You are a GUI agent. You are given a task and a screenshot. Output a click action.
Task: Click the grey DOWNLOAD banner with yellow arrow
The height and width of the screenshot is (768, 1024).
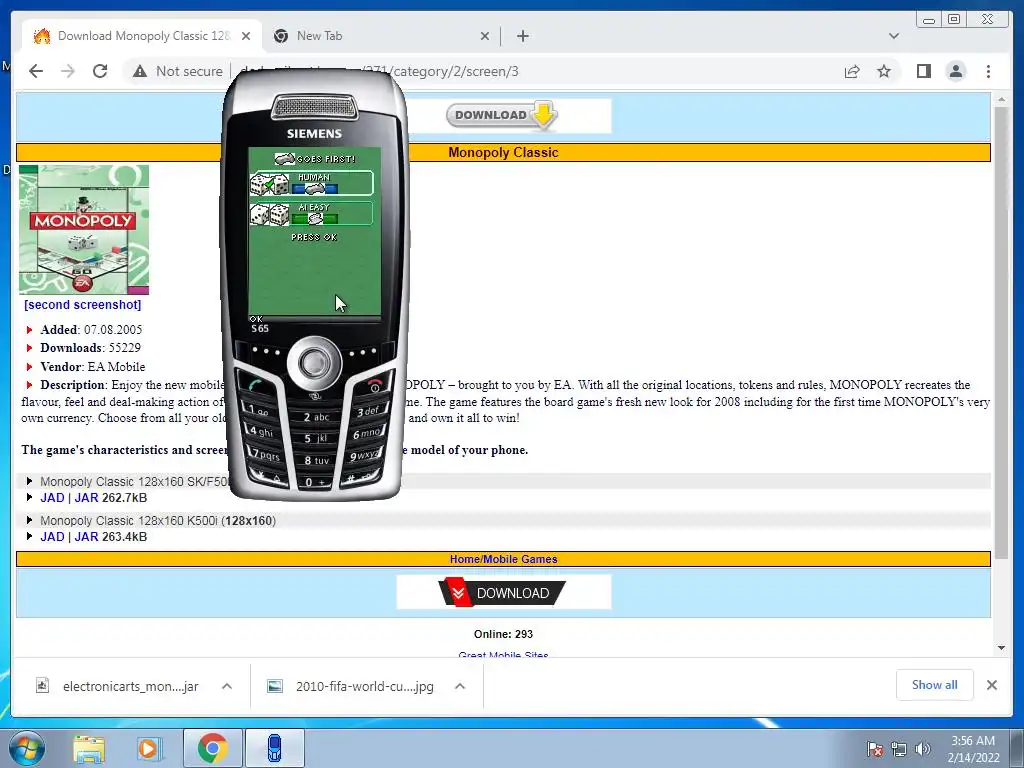coord(503,115)
